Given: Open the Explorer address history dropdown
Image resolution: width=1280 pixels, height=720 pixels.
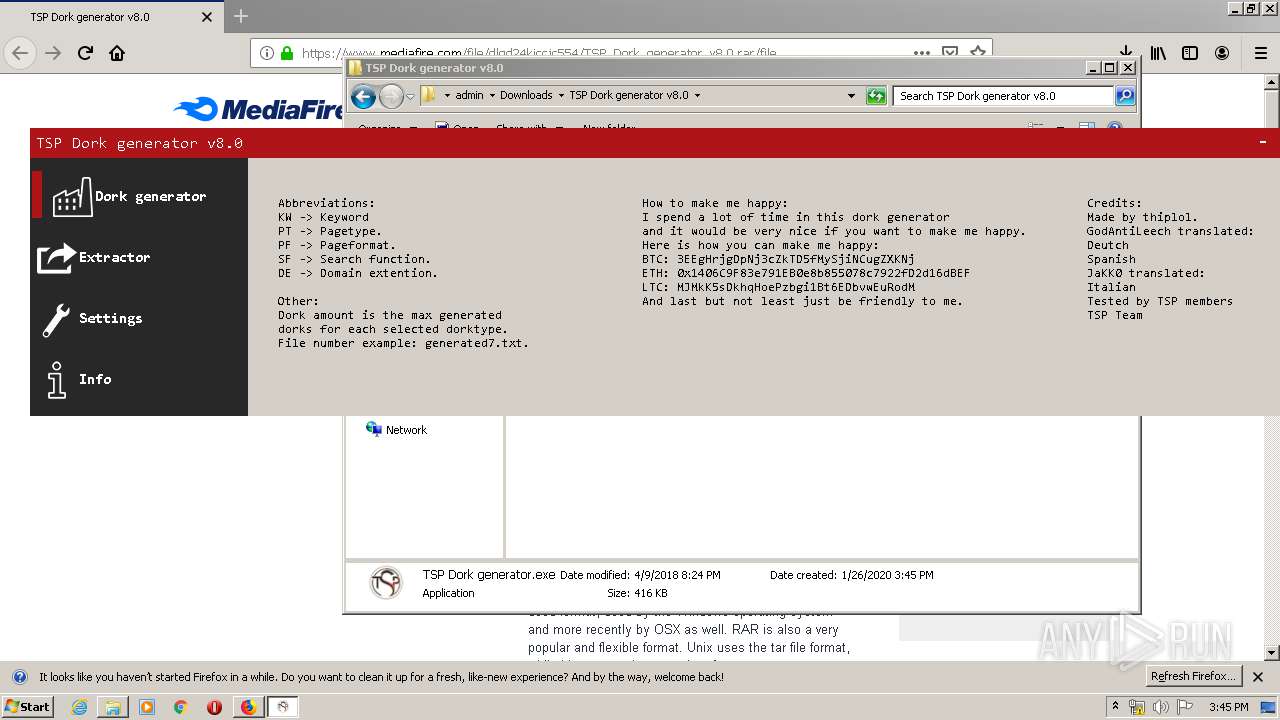Looking at the screenshot, I should (x=851, y=96).
